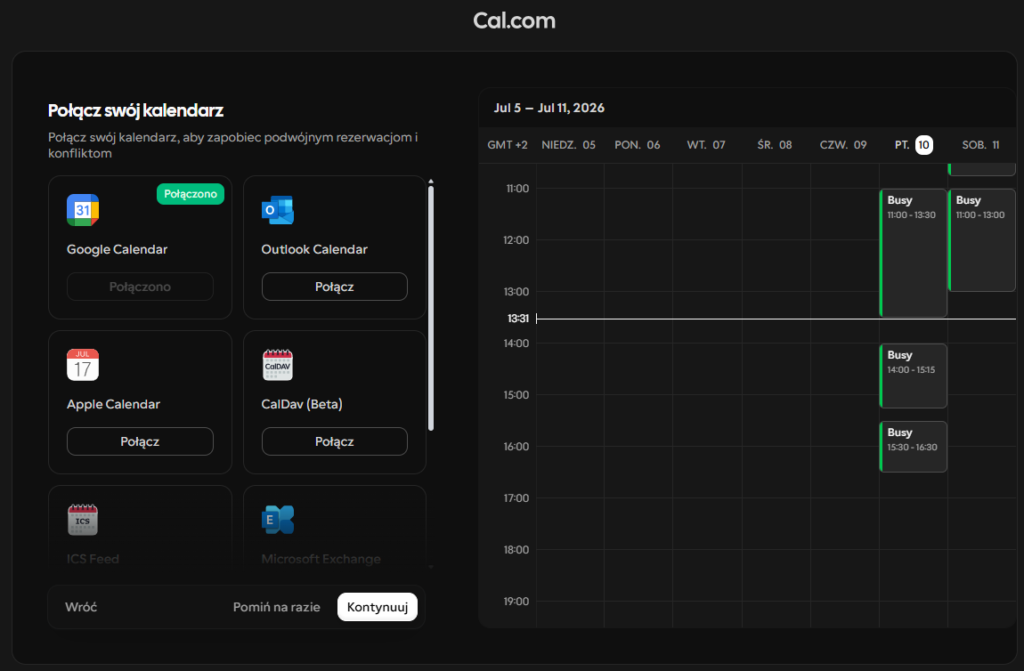Screen dimensions: 1024x671
Task: Click the Microsoft Exchange icon
Action: pyautogui.click(x=278, y=519)
